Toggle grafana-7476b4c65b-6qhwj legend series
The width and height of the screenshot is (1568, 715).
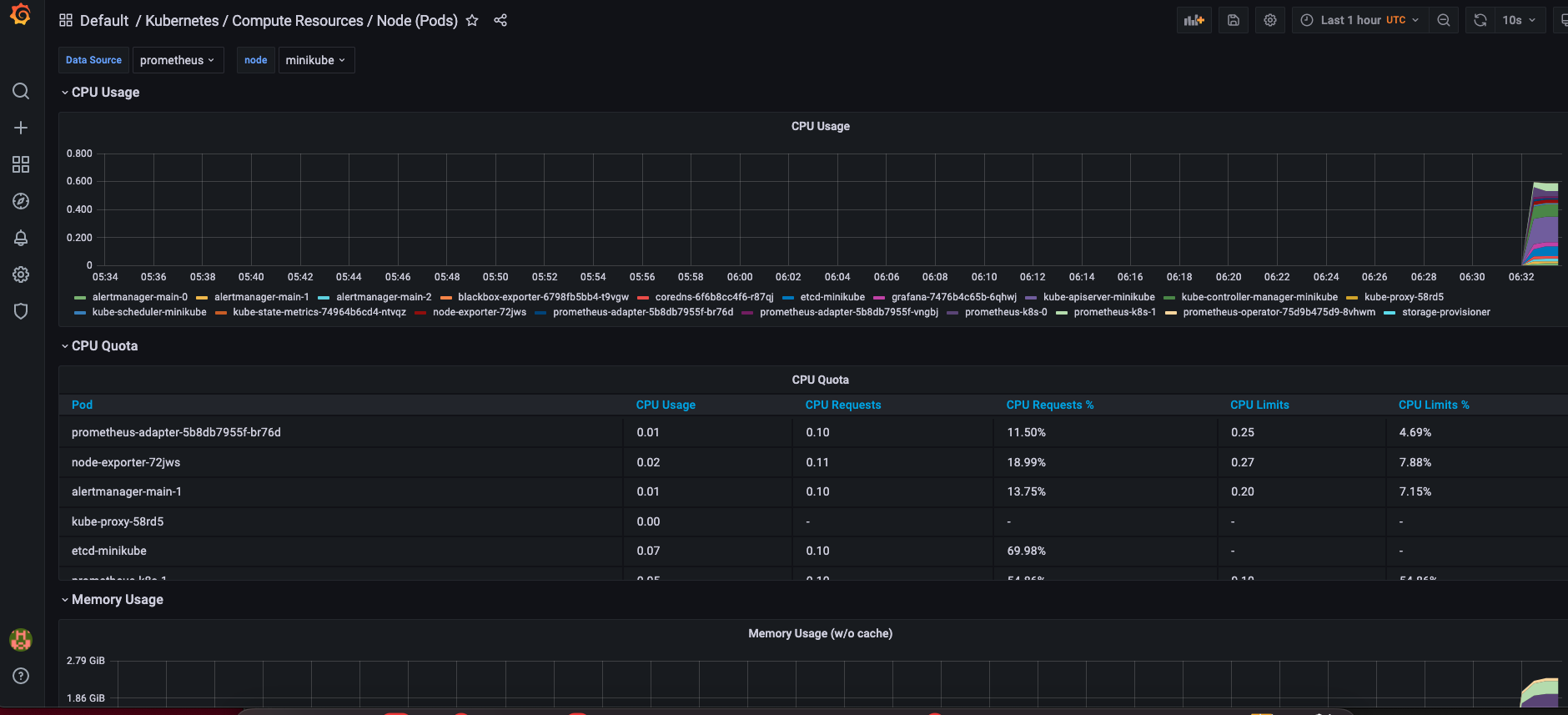coord(953,297)
